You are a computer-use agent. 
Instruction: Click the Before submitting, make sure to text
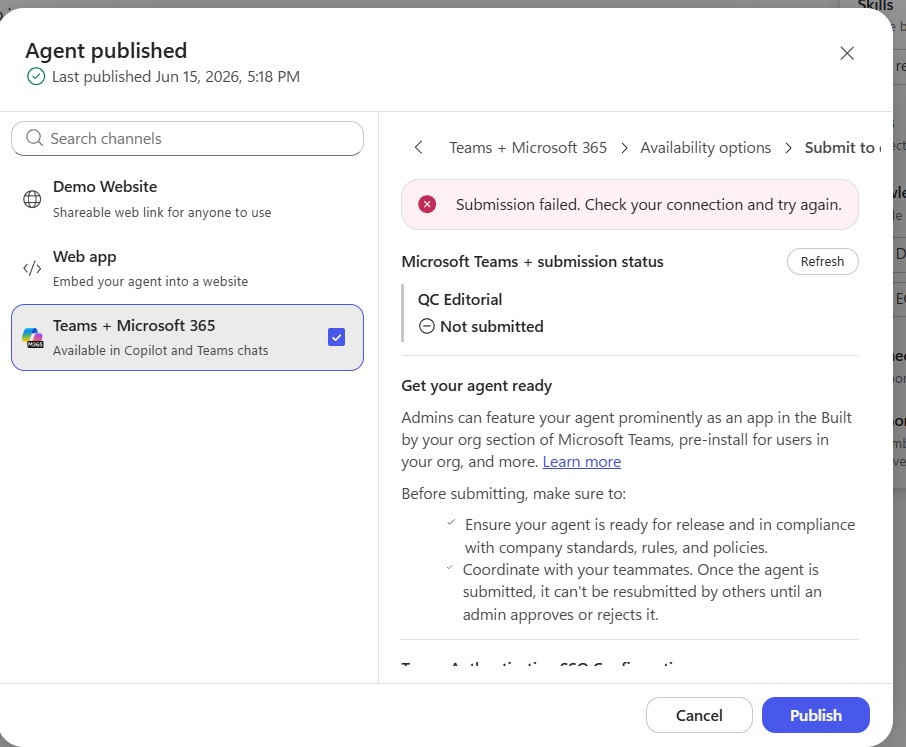click(514, 493)
